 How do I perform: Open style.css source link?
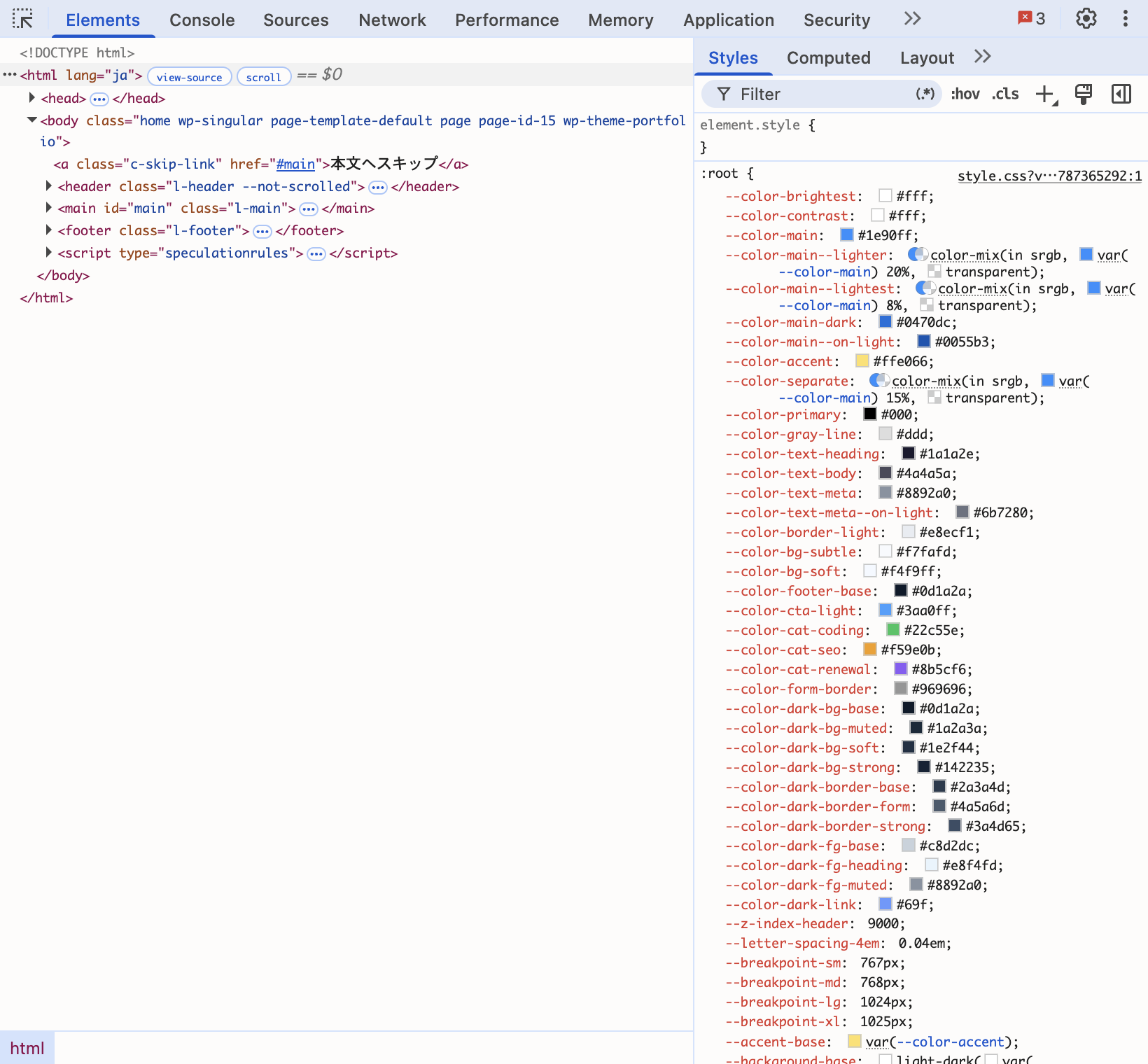pos(1049,176)
